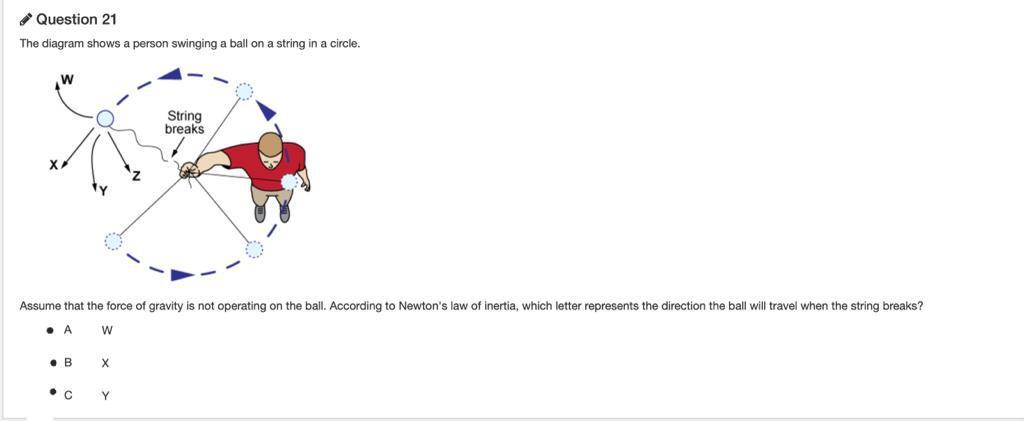This screenshot has height=421, width=1024.
Task: Select answer option C bullet
Action: point(50,393)
